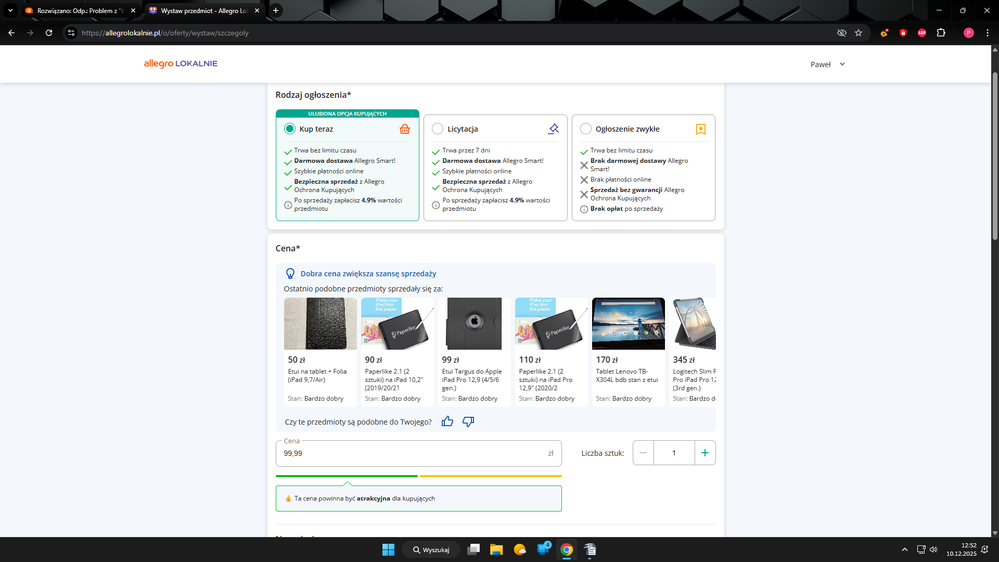Click the minus icon to decrease quantity
The width and height of the screenshot is (999, 562).
643,453
